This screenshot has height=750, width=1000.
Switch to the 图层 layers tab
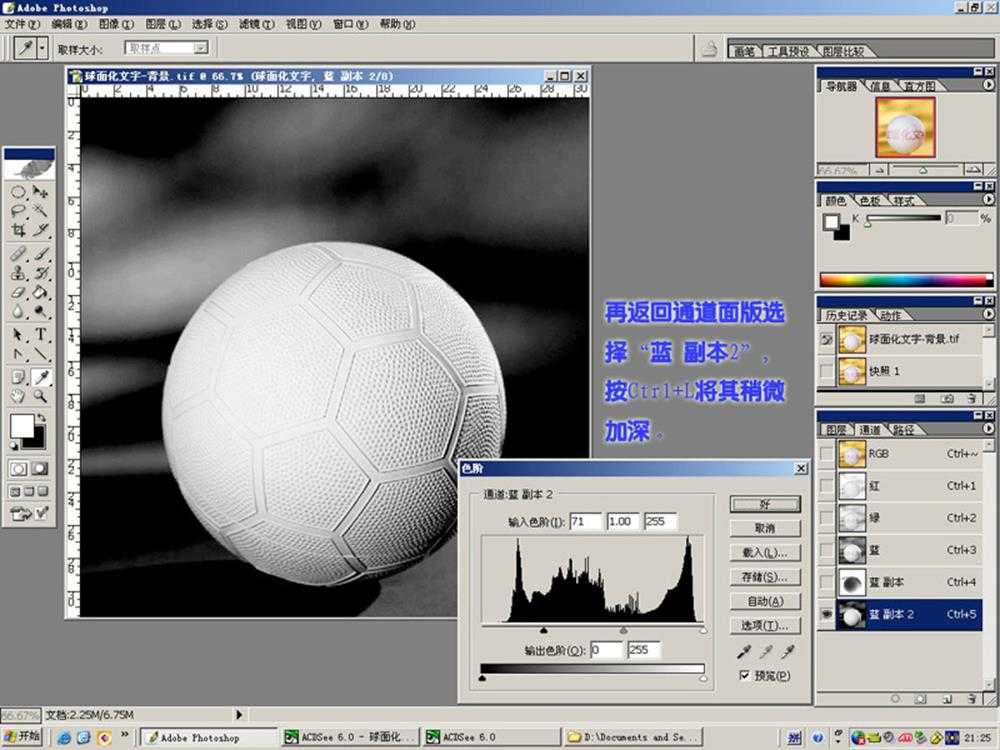pos(835,430)
